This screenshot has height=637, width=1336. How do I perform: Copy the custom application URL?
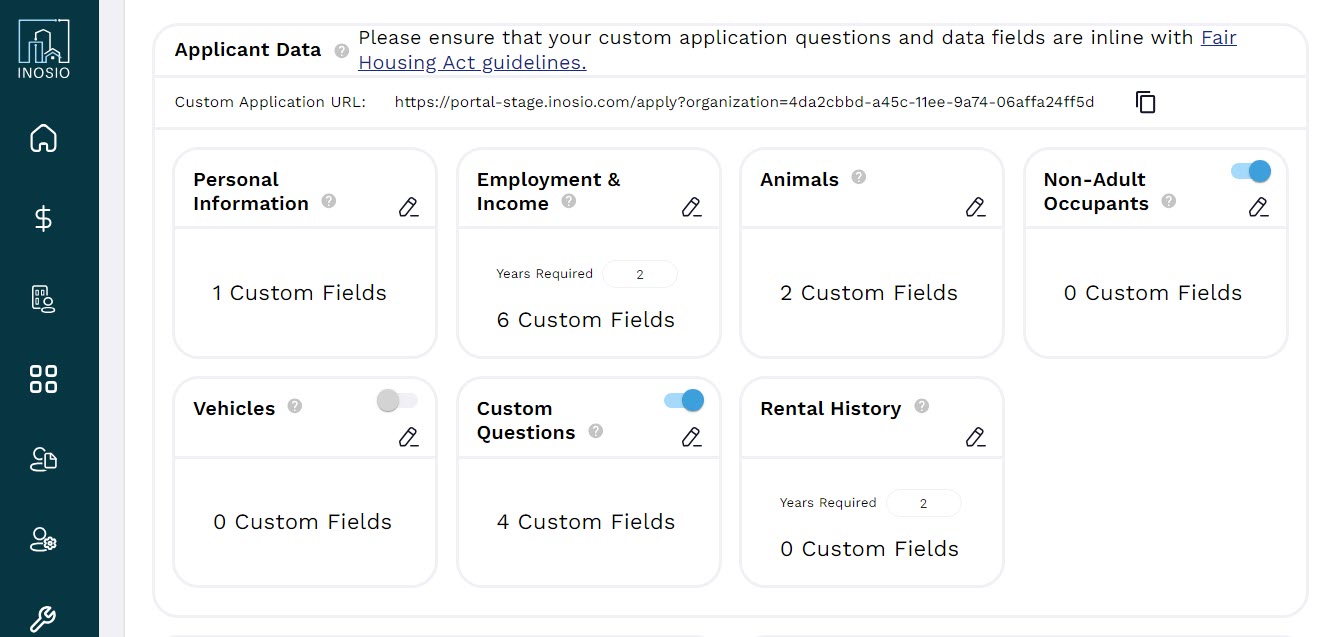pos(1146,102)
